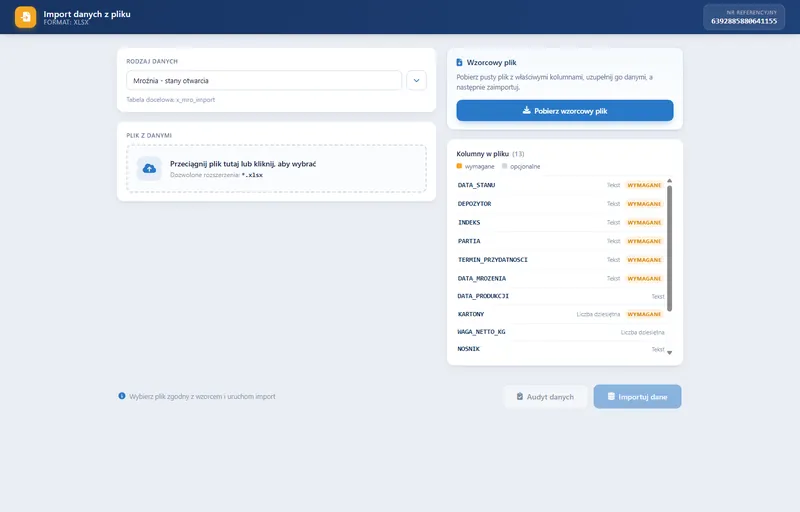
Task: Select the INDEKS column row
Action: pos(561,222)
